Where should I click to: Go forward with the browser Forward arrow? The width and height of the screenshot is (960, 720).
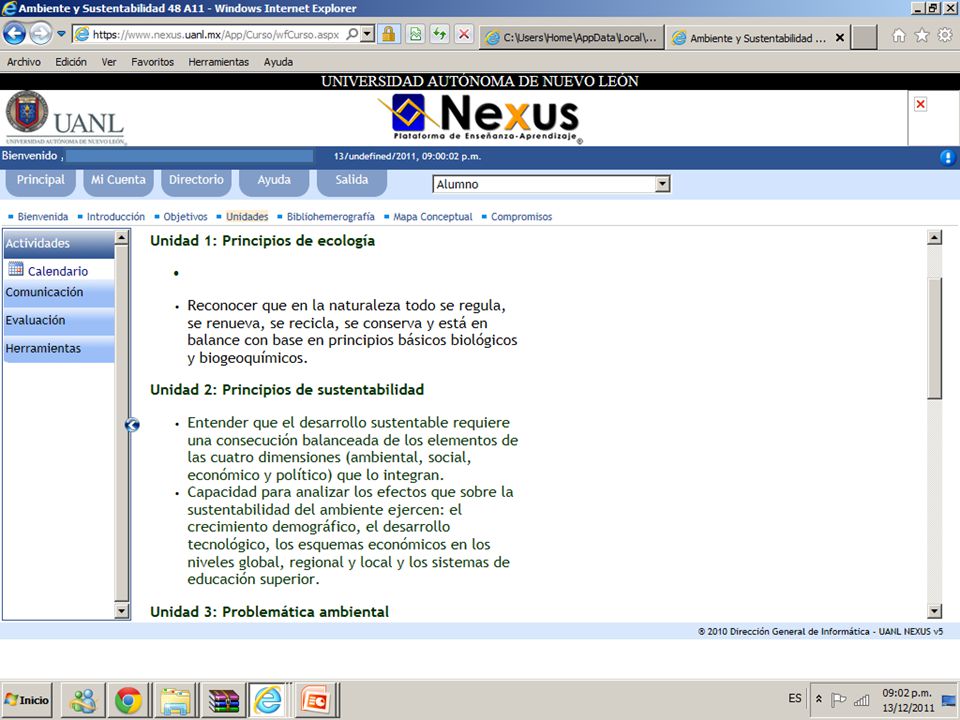click(40, 34)
